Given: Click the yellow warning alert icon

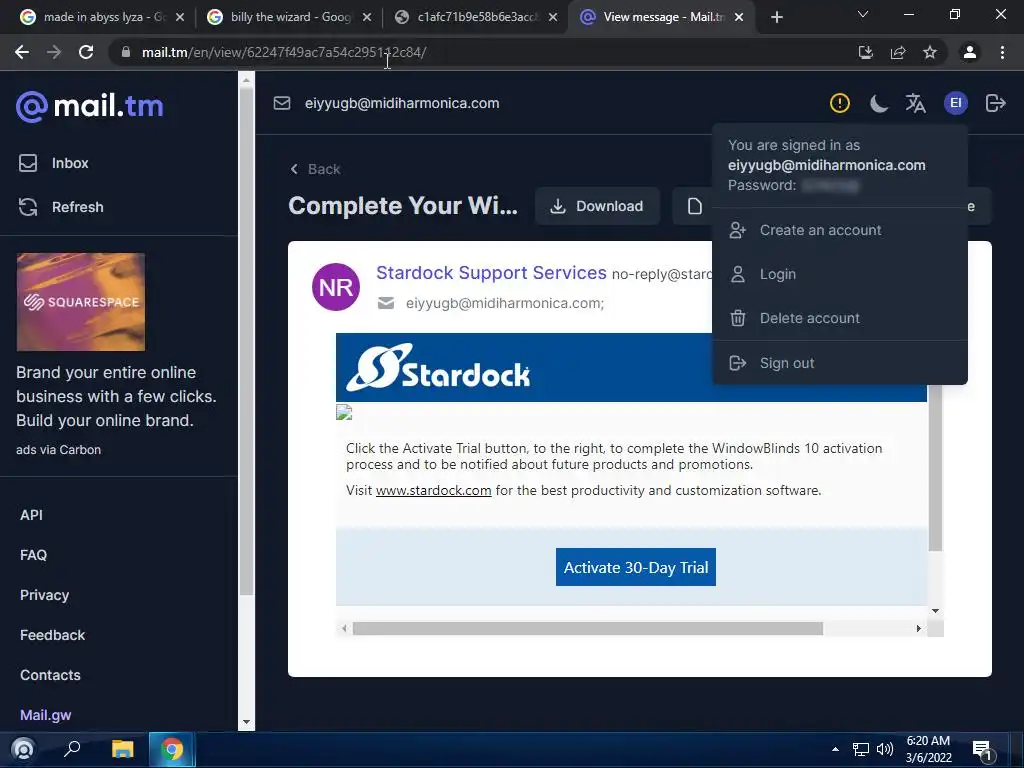Looking at the screenshot, I should (839, 103).
